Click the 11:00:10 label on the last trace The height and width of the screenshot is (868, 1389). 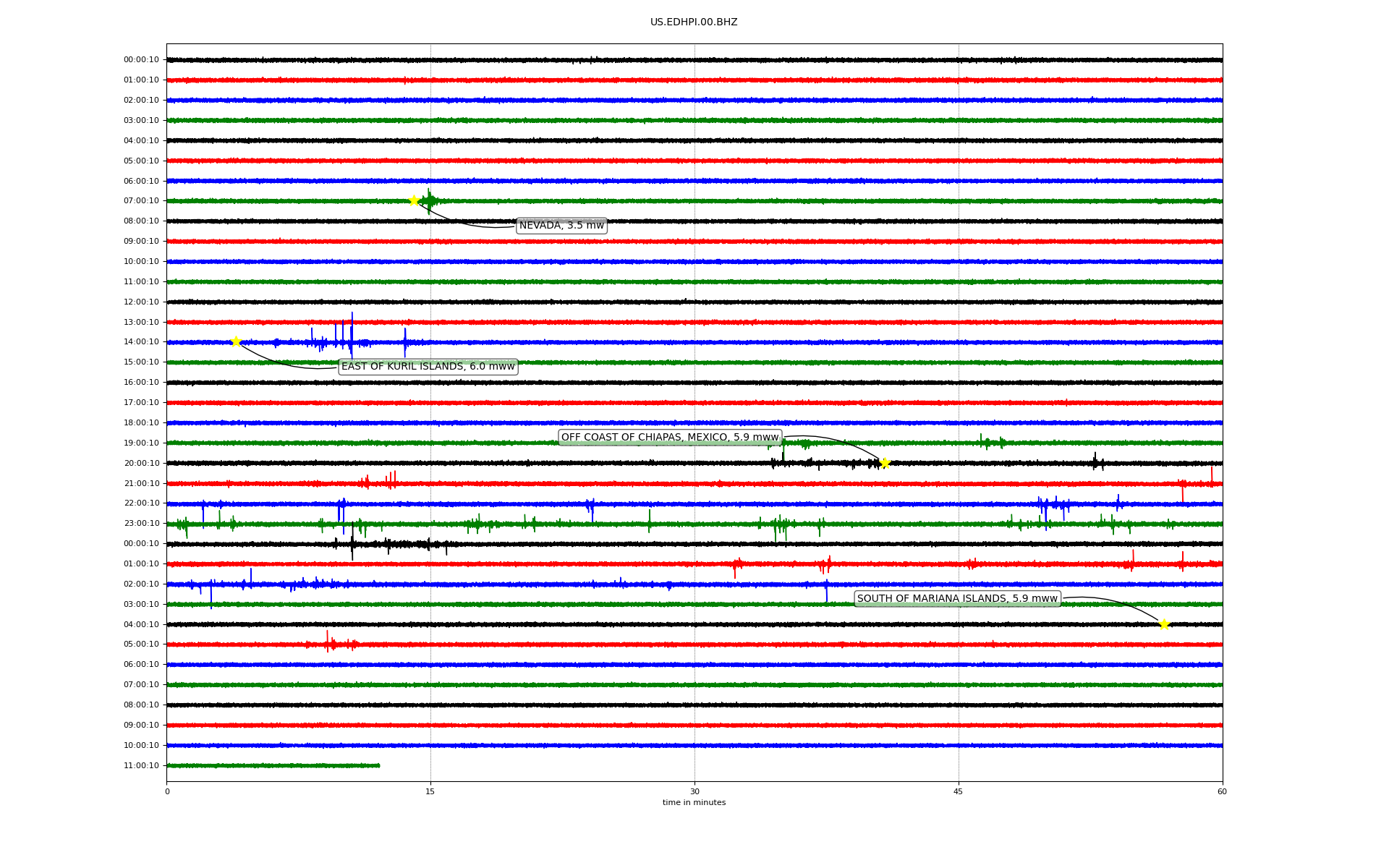click(x=141, y=765)
